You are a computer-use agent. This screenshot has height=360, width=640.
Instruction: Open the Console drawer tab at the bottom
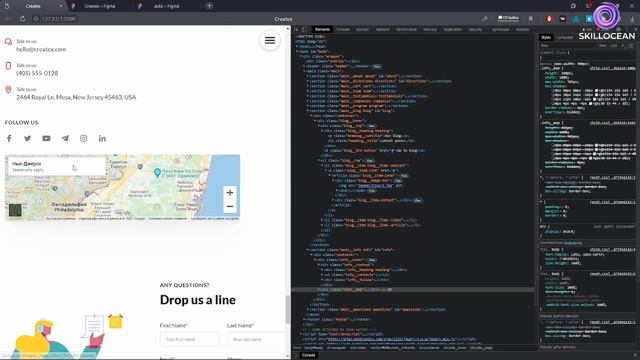click(309, 355)
